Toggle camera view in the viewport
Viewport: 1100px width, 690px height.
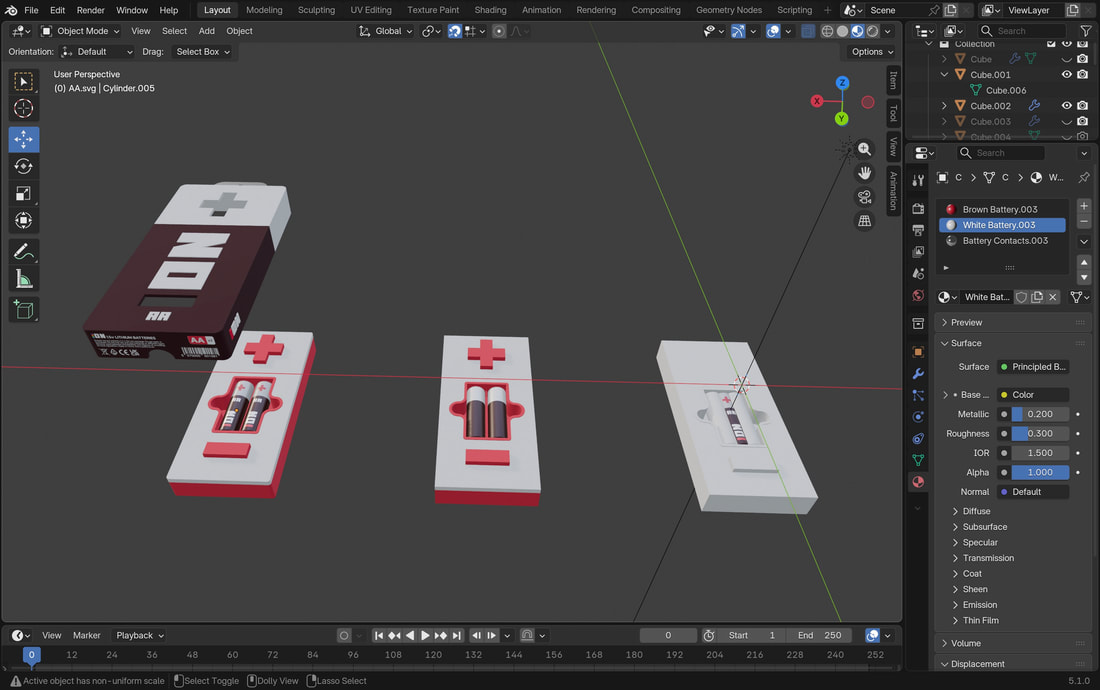[x=865, y=197]
